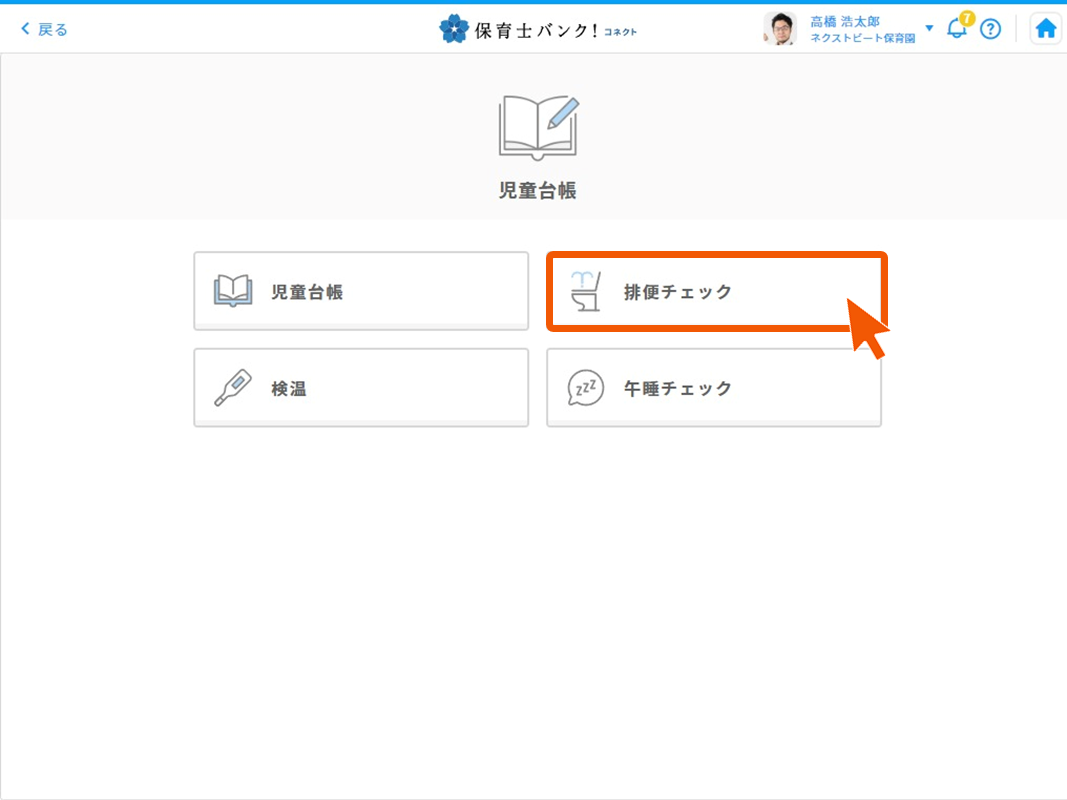Screen dimensions: 1067x800
Task: Select the 排便チェック label text
Action: pyautogui.click(x=678, y=292)
